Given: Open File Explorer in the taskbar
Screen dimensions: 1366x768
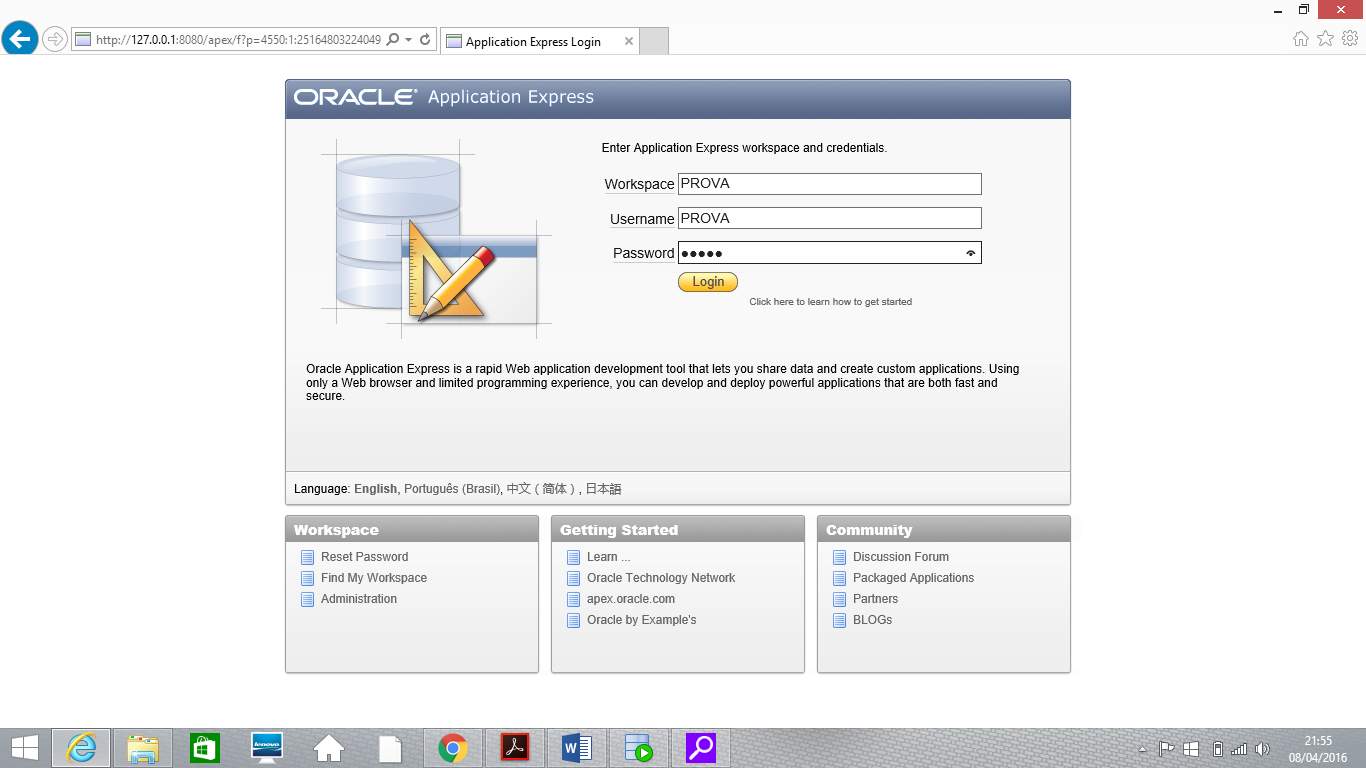Looking at the screenshot, I should pyautogui.click(x=143, y=748).
